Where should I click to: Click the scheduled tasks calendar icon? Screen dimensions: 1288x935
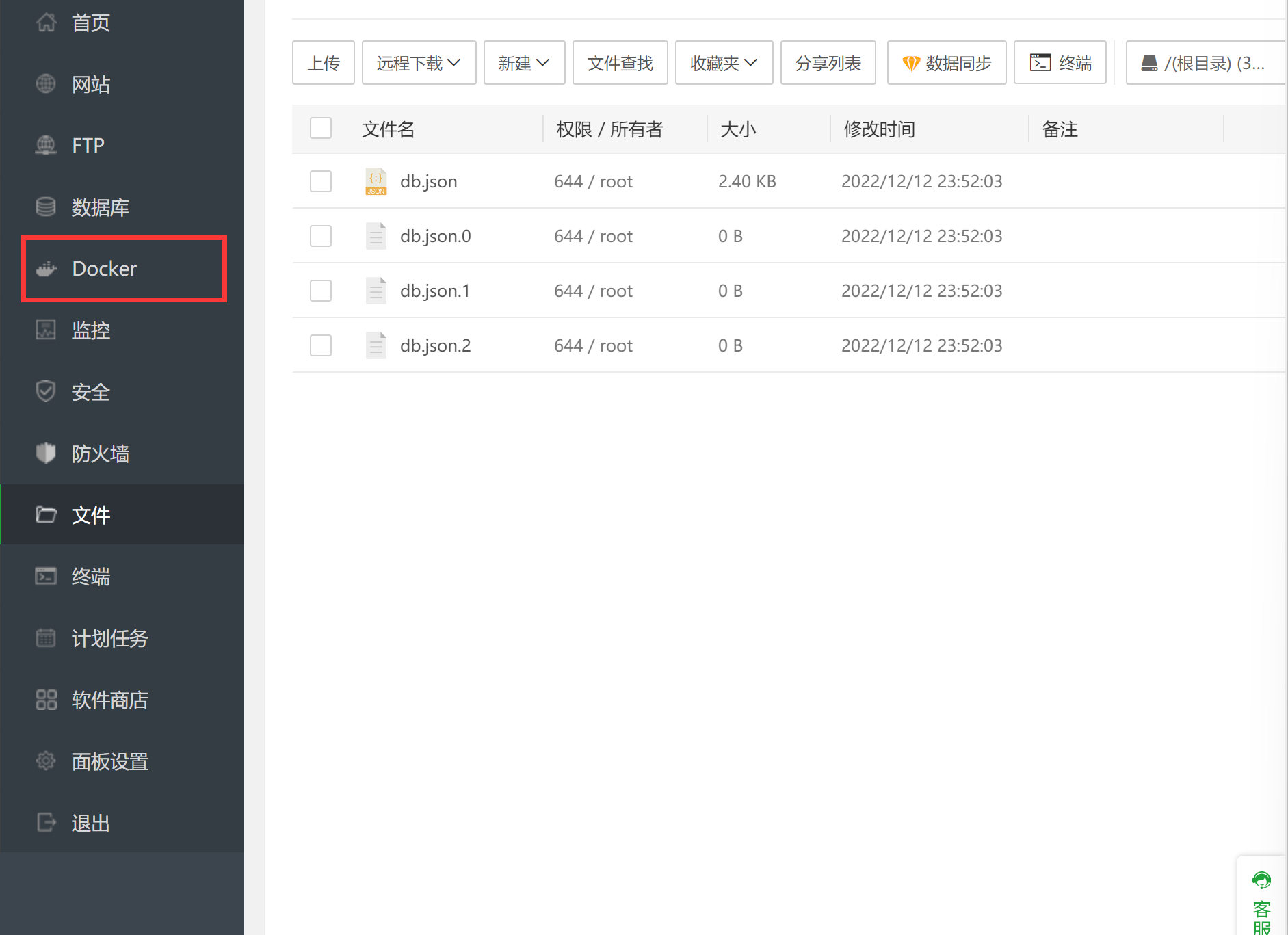coord(46,638)
